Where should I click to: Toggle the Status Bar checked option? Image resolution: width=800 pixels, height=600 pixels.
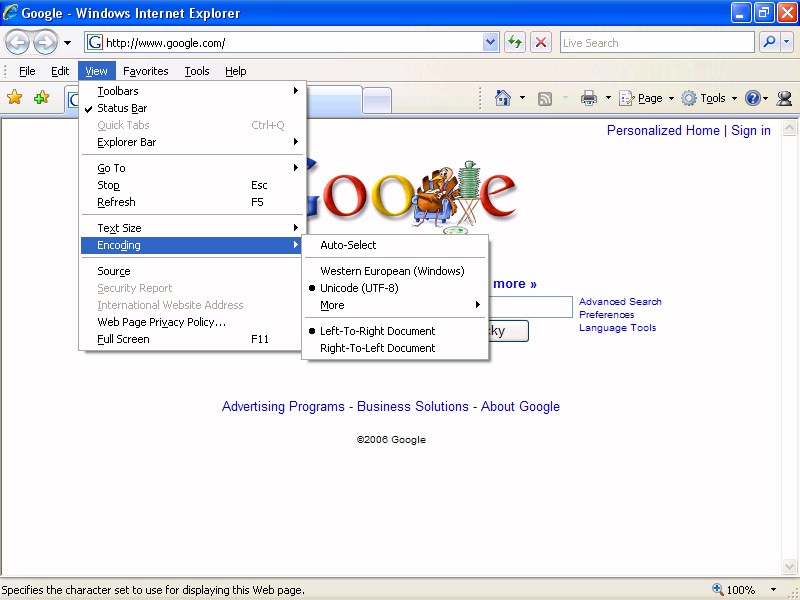122,108
